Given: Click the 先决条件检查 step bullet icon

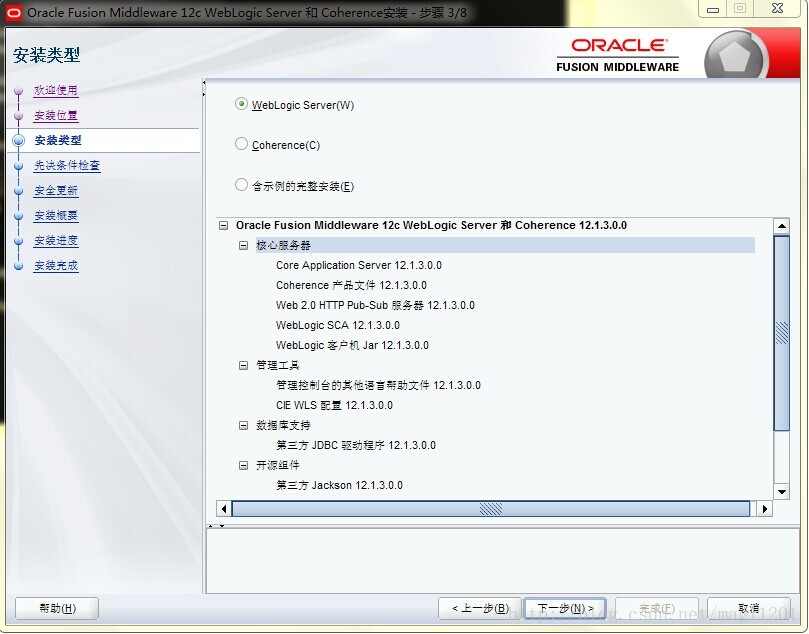Looking at the screenshot, I should pos(19,166).
